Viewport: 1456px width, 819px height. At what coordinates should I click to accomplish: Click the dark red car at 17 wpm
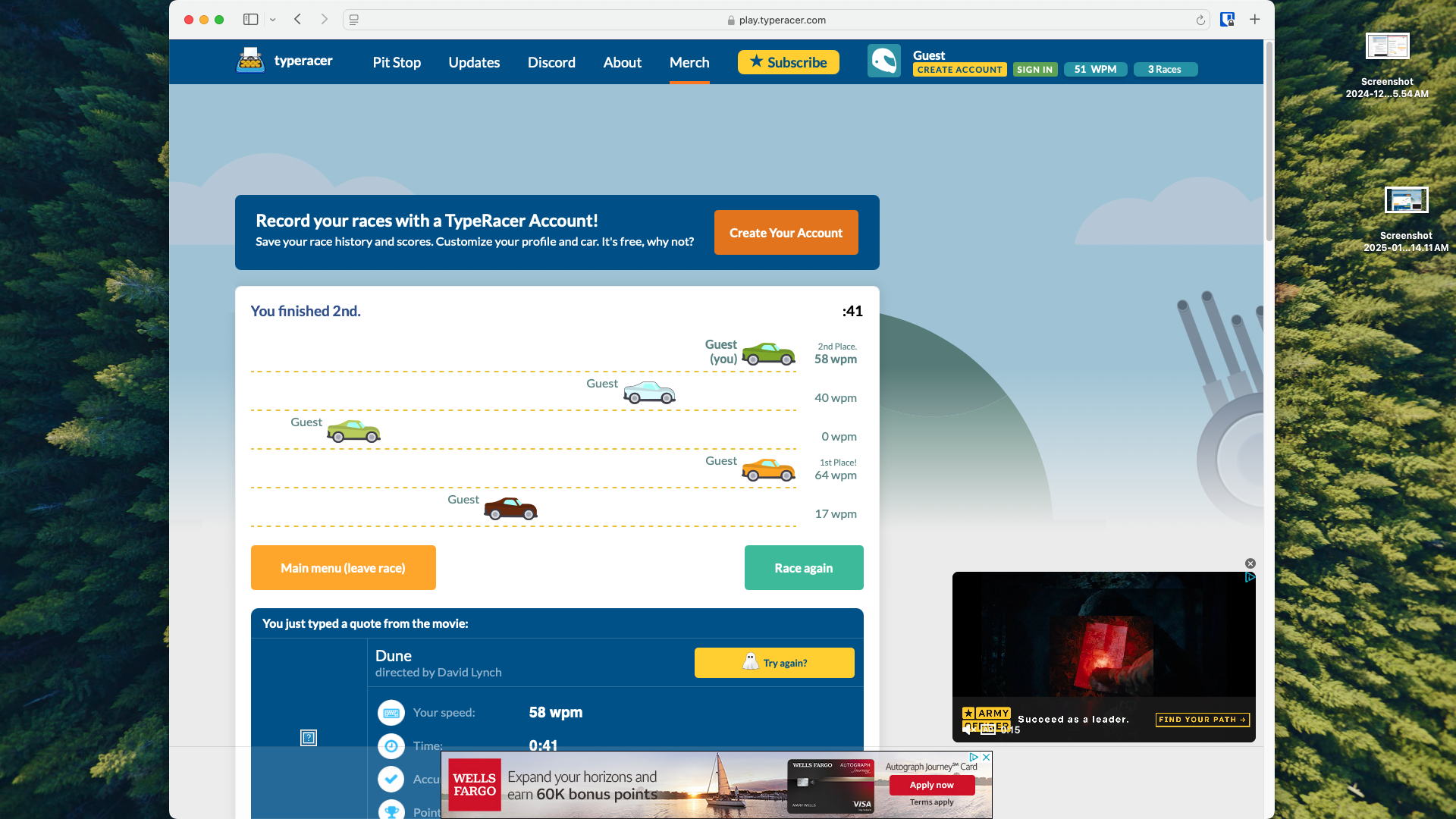pos(510,508)
